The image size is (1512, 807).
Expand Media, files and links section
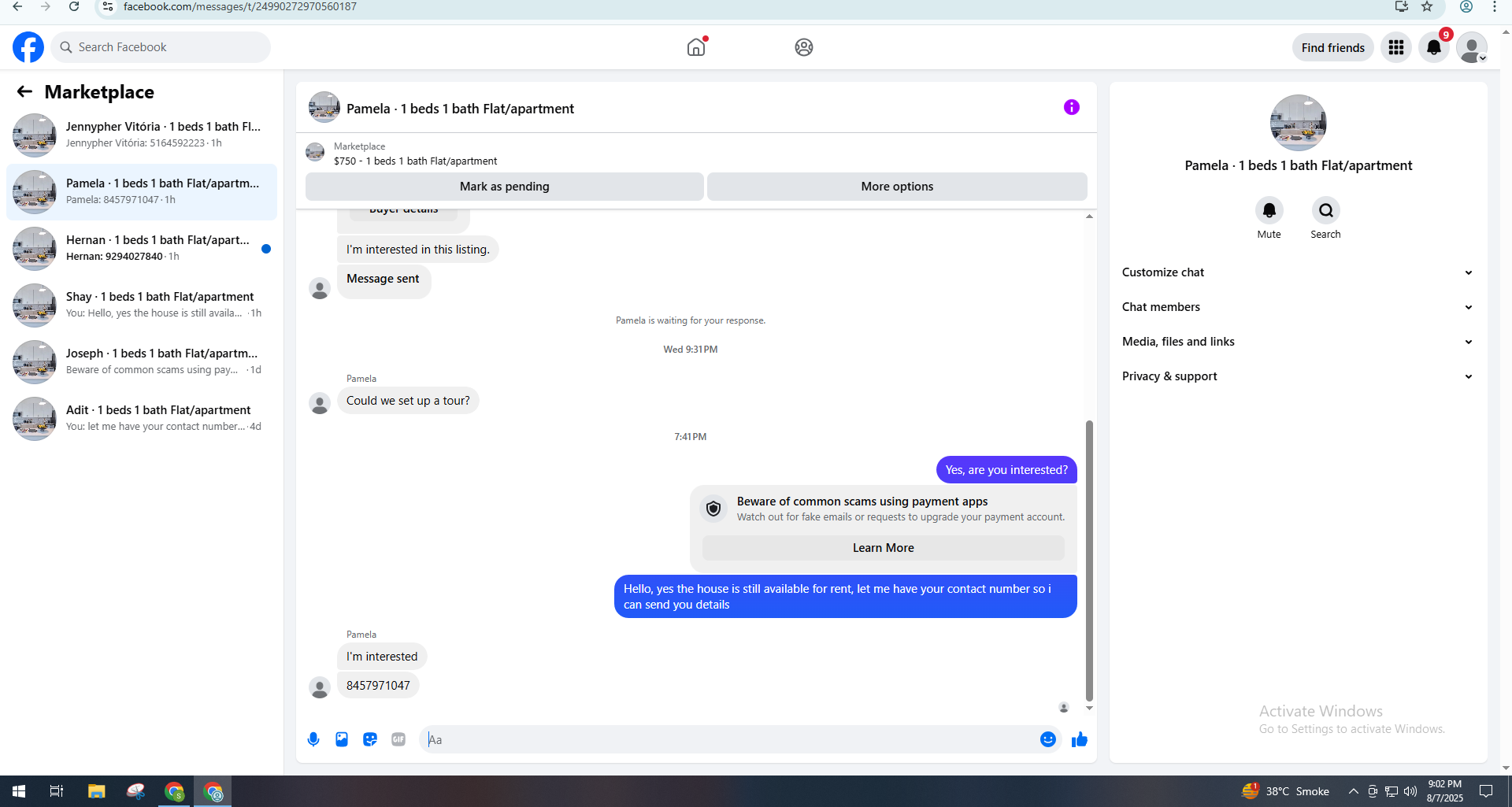[x=1298, y=342]
